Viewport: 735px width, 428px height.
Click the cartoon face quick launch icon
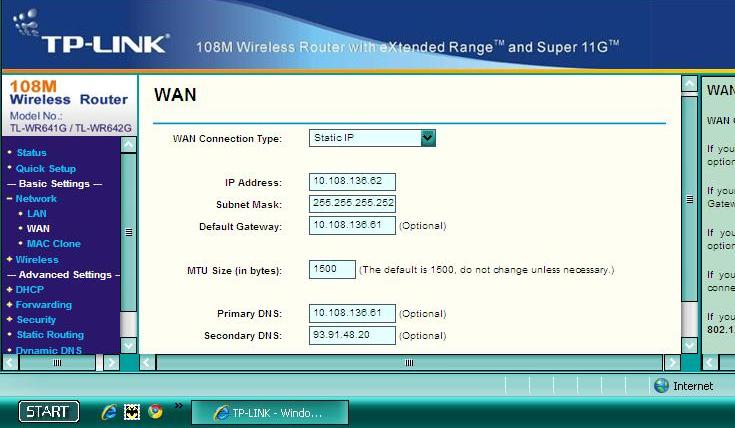[x=132, y=412]
